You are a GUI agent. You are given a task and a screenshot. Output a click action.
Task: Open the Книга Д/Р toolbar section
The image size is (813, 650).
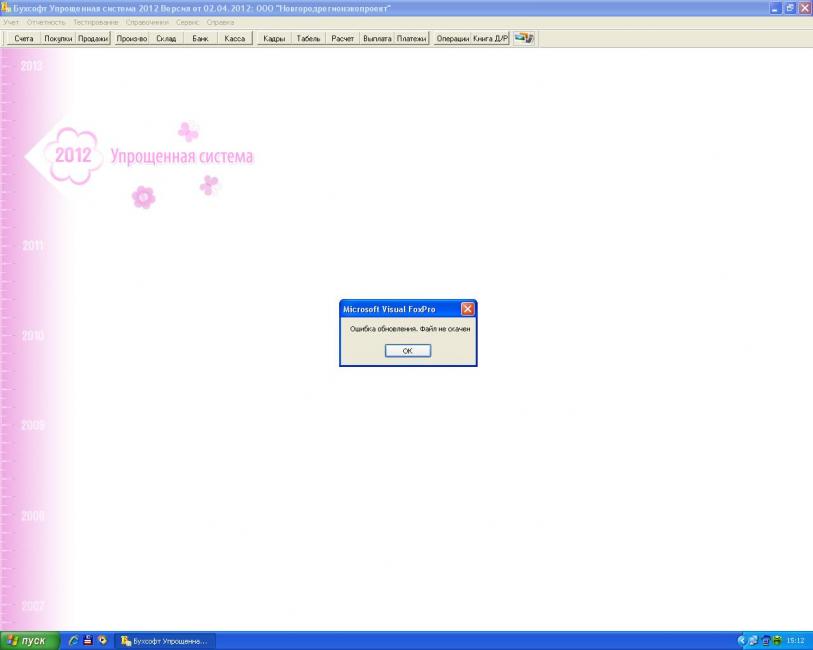tap(491, 38)
